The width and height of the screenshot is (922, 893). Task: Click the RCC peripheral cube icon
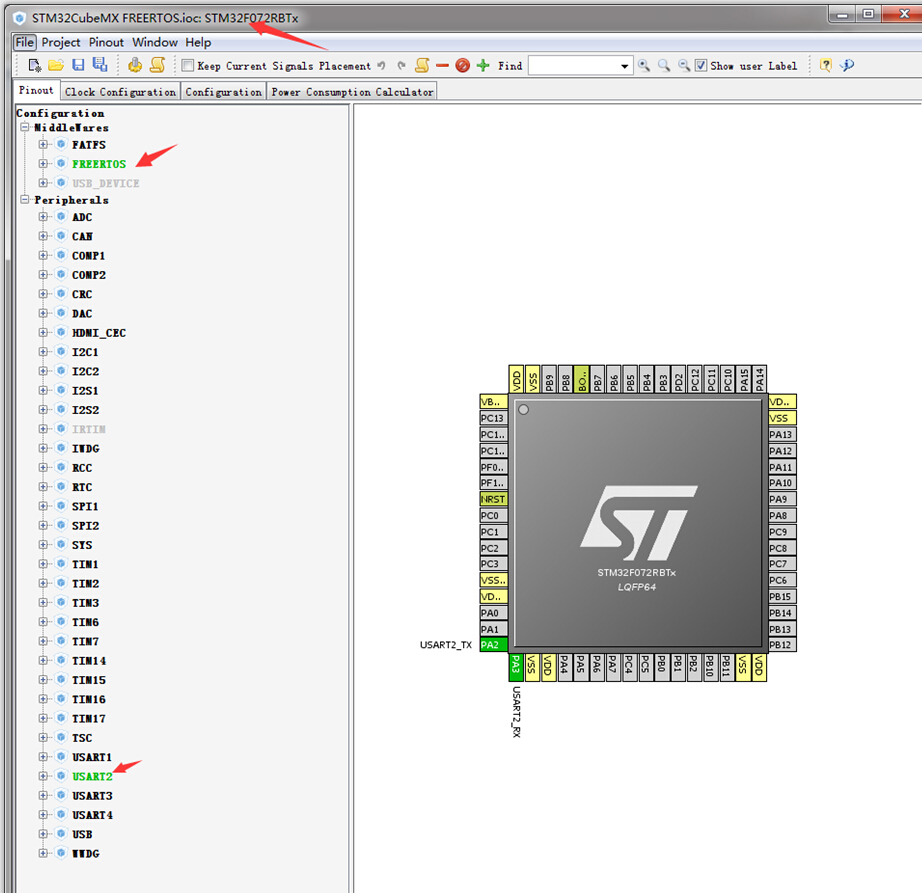pos(61,467)
